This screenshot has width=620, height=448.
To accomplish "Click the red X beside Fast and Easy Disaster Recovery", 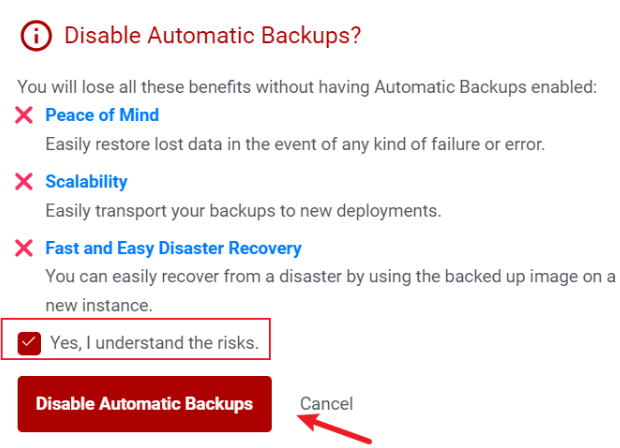I will click(25, 248).
